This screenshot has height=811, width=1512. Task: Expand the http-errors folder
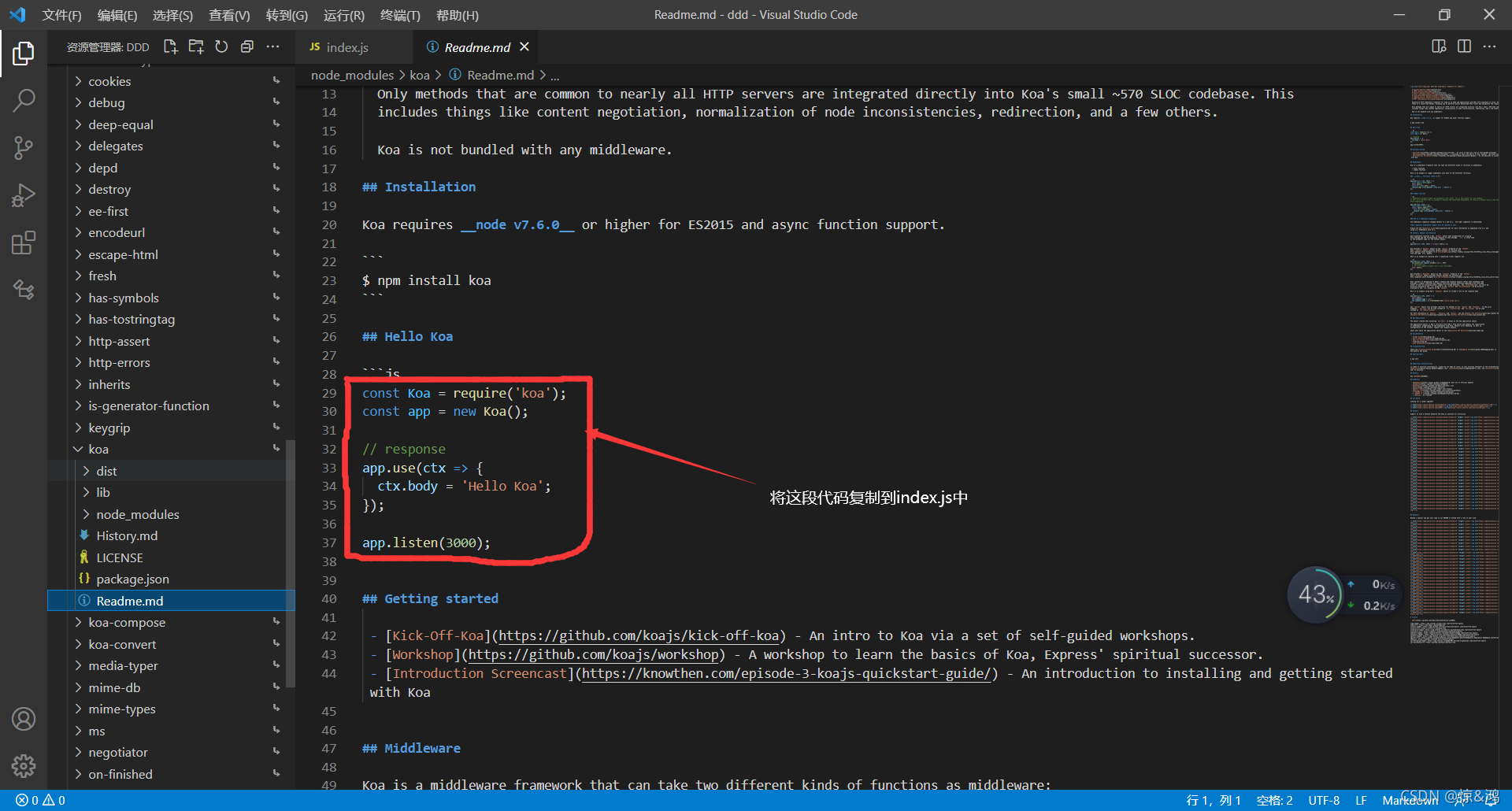click(171, 362)
